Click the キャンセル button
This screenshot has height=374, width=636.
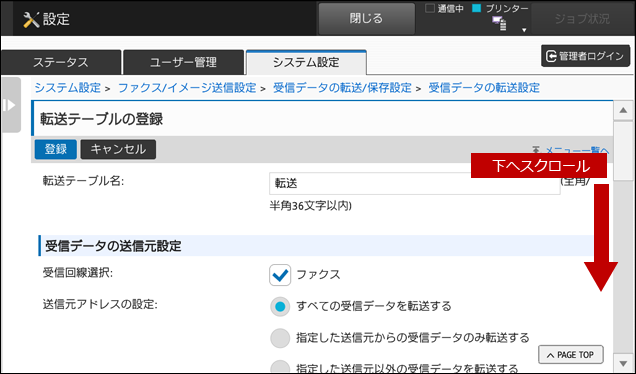pyautogui.click(x=118, y=149)
